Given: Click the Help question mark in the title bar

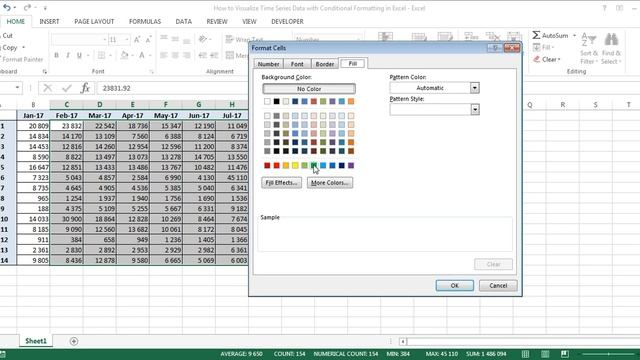Looking at the screenshot, I should 604,8.
